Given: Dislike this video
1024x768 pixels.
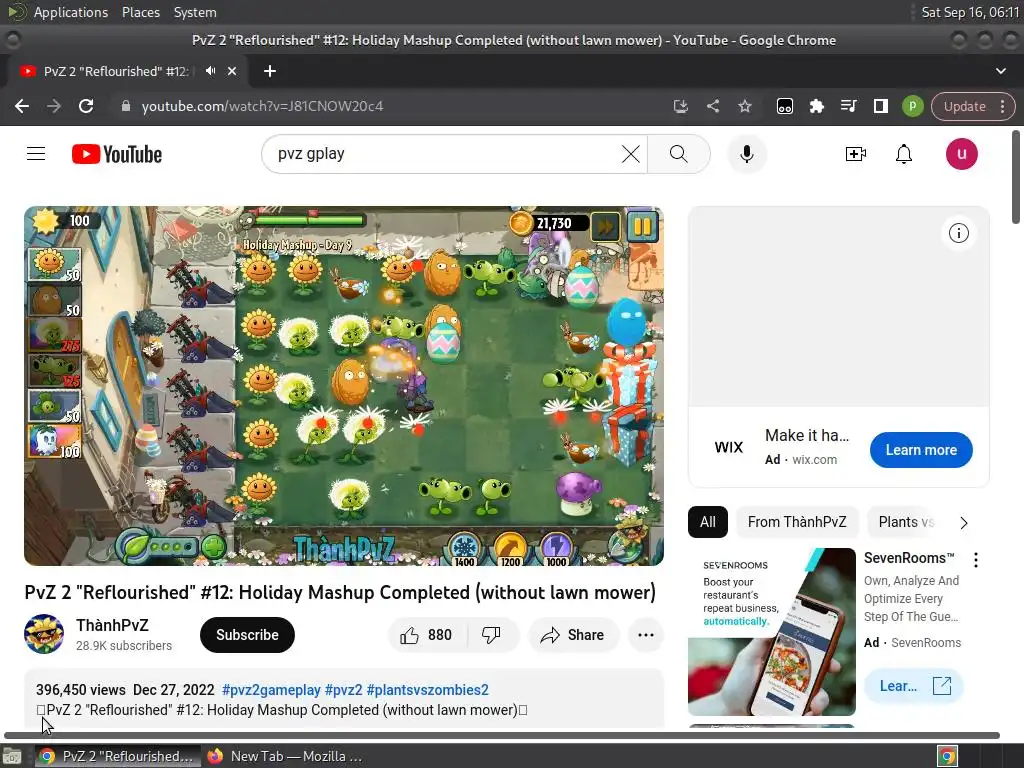Looking at the screenshot, I should (491, 635).
